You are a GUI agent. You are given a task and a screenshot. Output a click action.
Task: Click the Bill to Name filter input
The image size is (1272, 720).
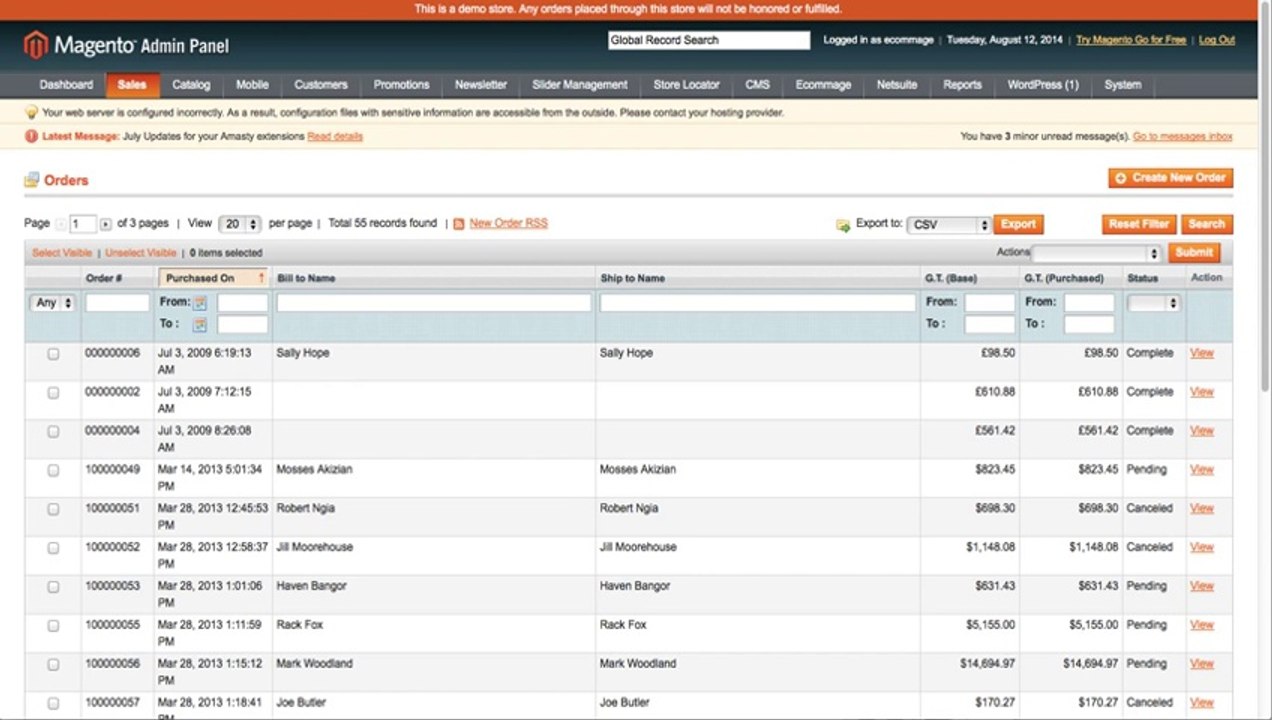click(434, 302)
